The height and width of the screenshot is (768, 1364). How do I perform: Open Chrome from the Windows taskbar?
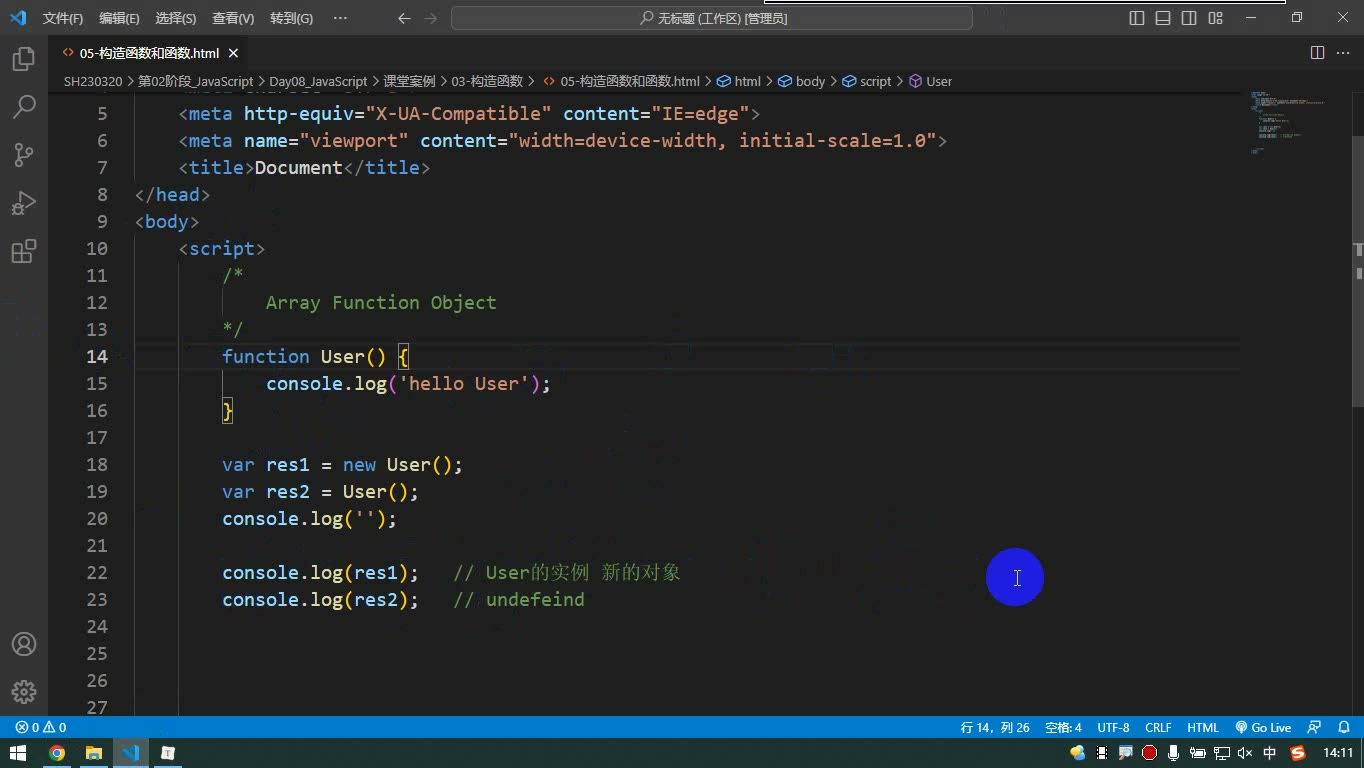coord(57,753)
